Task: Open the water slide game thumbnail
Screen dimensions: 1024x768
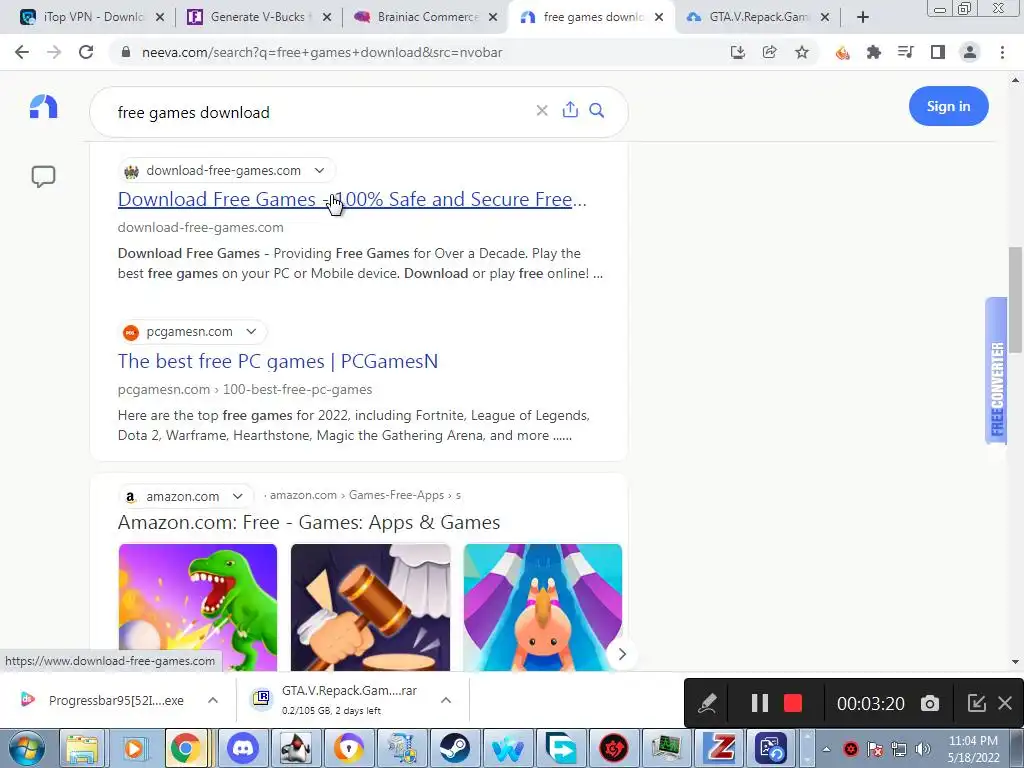Action: click(543, 607)
